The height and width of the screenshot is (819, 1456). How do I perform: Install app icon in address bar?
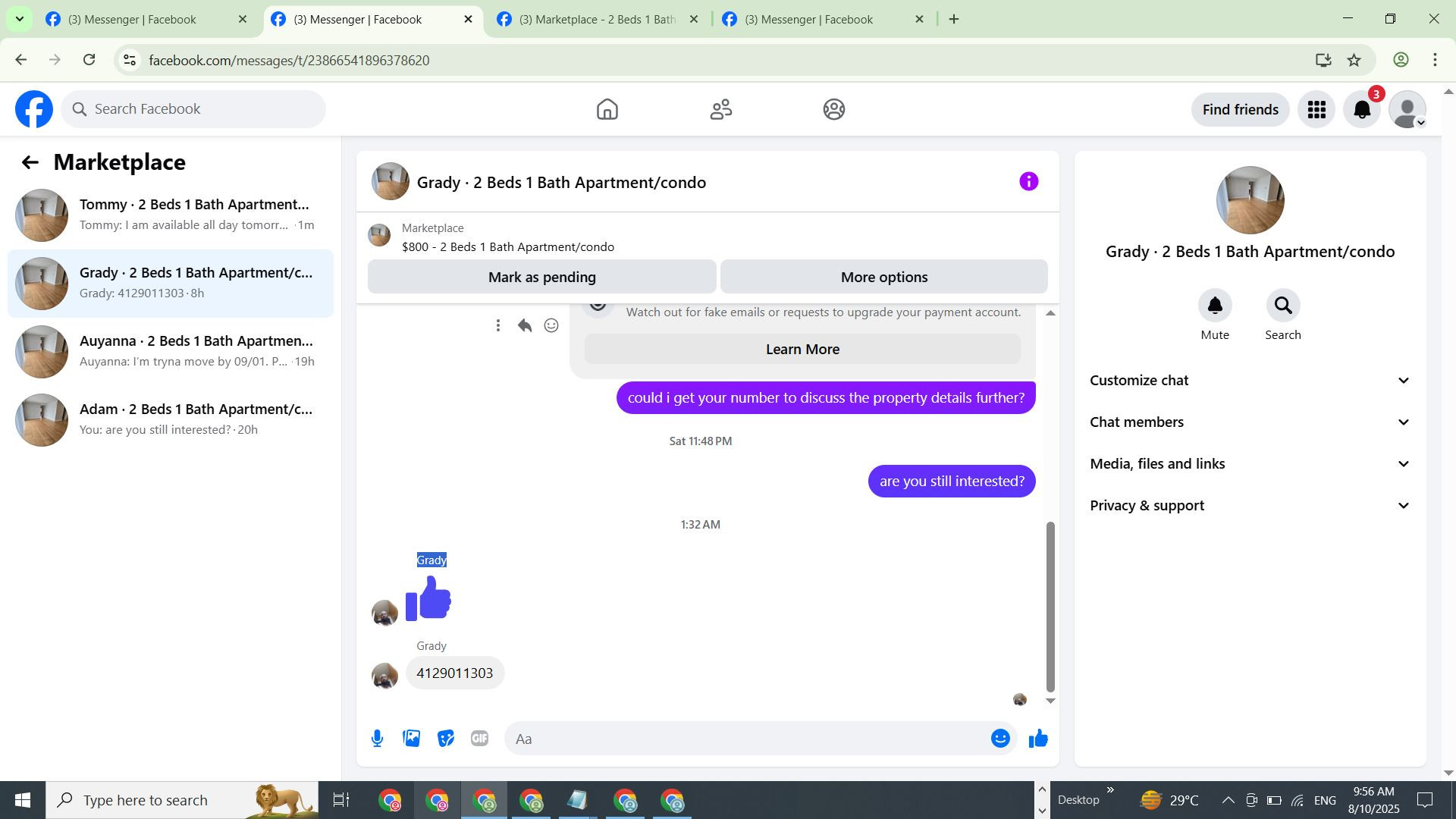coord(1323,60)
